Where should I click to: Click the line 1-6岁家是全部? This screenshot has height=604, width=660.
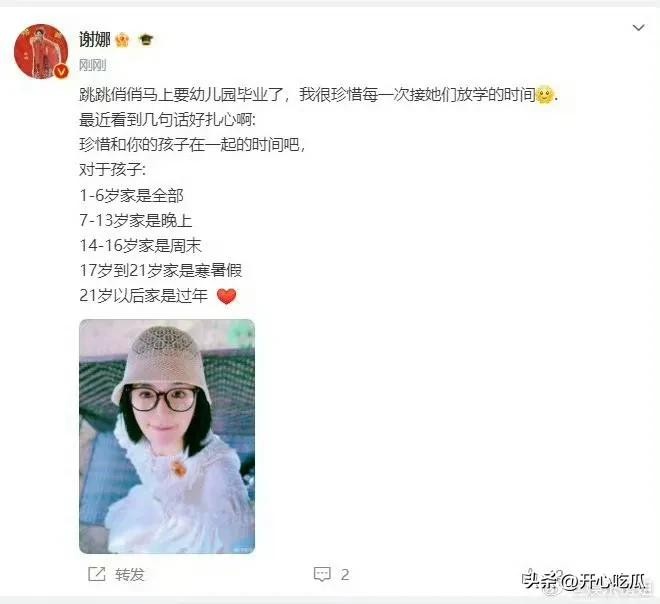[132, 196]
